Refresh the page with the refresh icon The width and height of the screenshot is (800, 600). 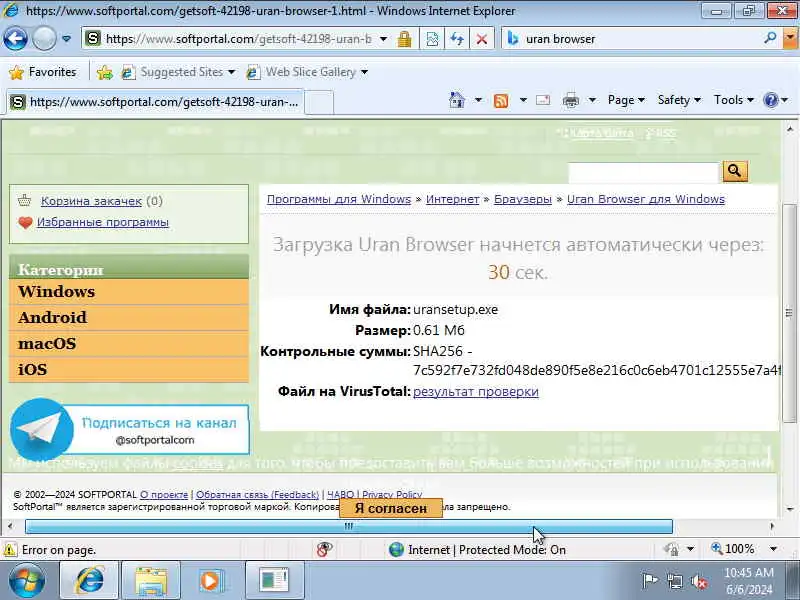coord(457,39)
